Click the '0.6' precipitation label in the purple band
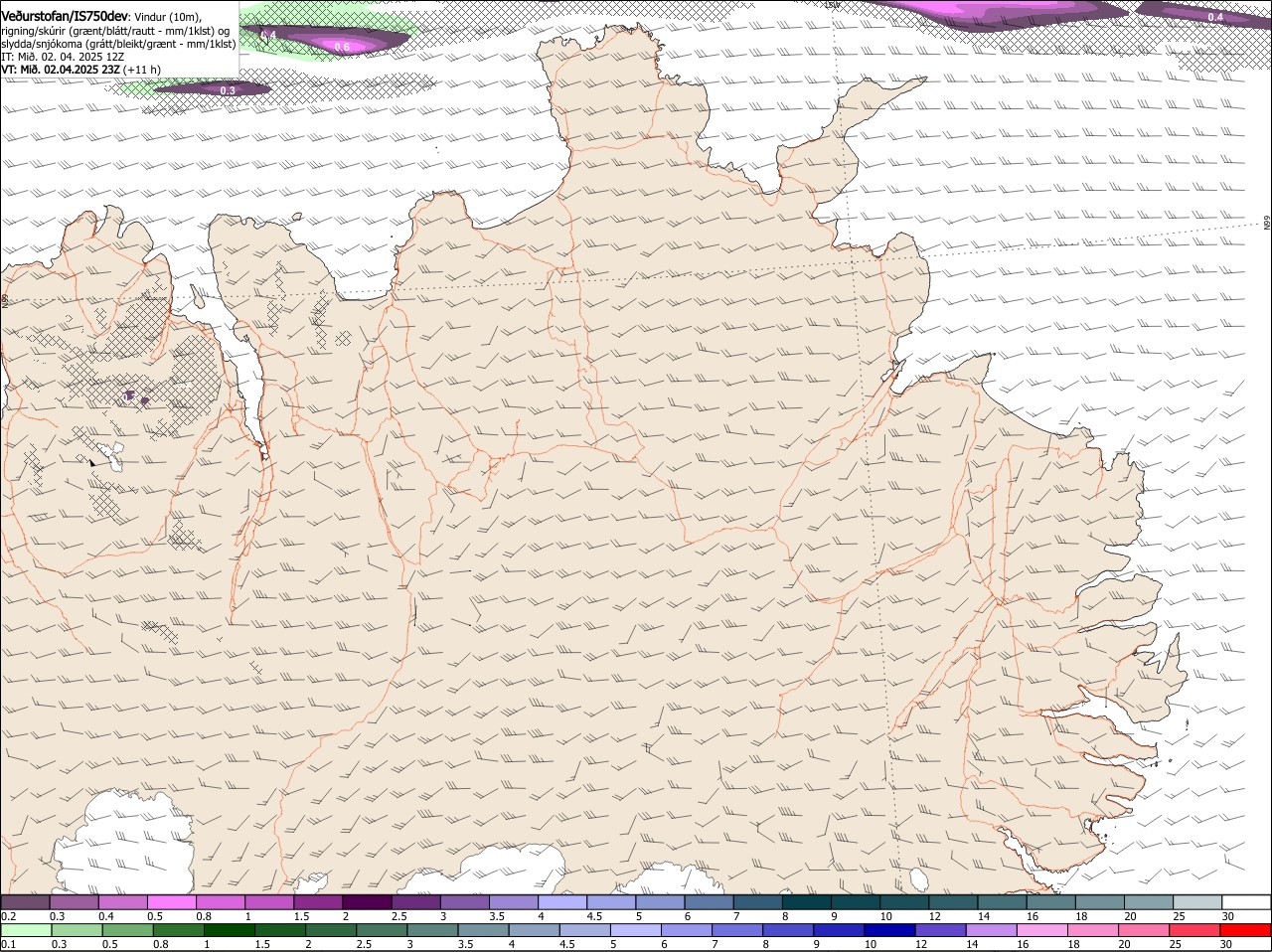1272x952 pixels. 342,47
